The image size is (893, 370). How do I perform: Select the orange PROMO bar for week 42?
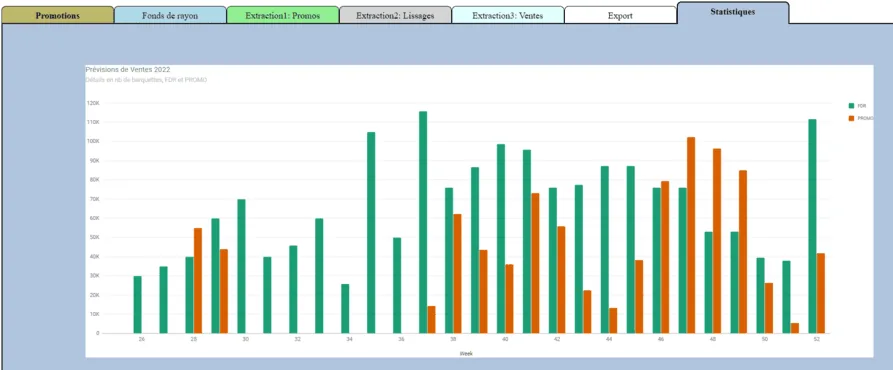[x=561, y=279]
